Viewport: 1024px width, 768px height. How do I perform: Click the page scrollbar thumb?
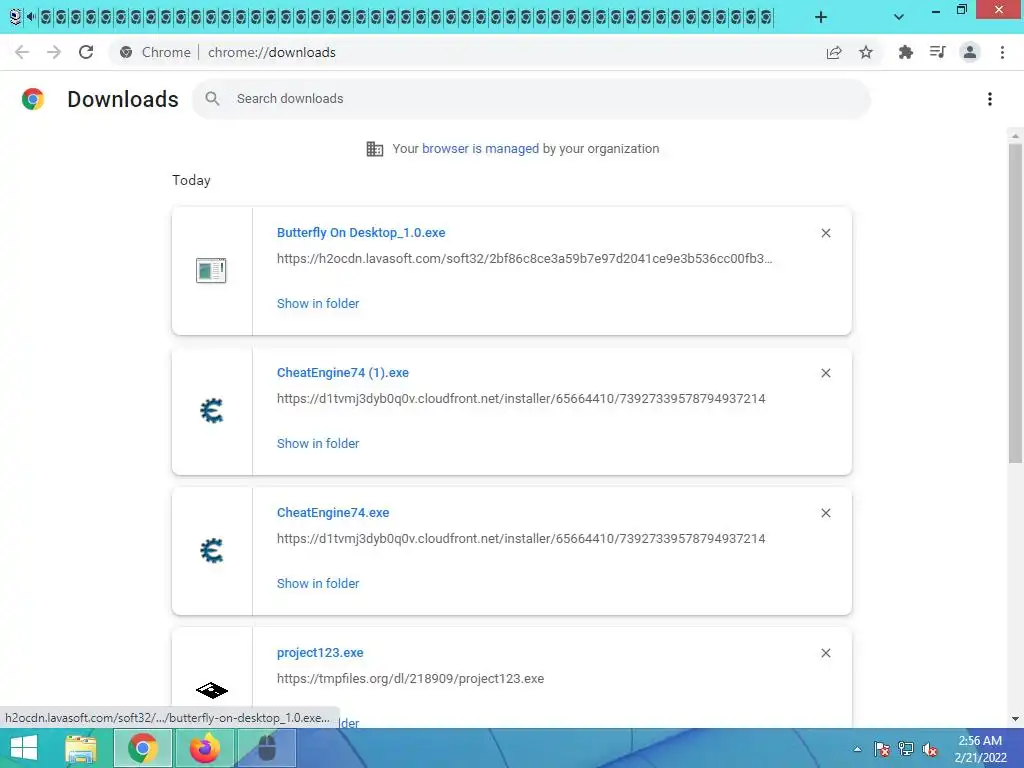point(1015,302)
